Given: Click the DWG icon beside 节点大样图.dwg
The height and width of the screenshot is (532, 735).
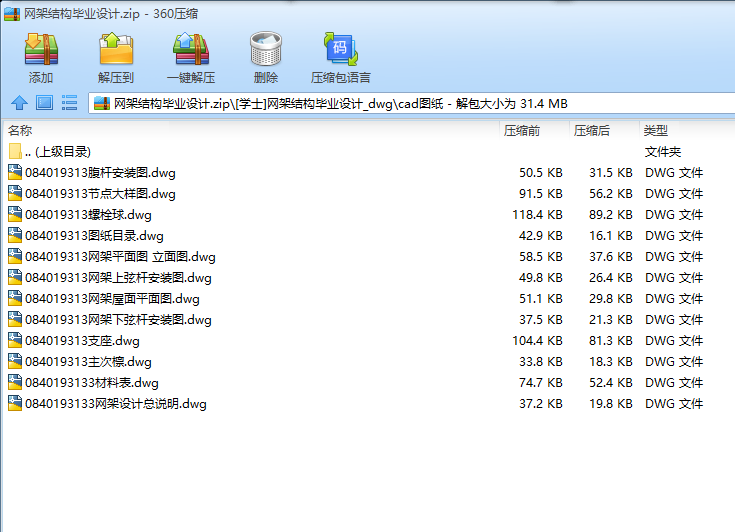Looking at the screenshot, I should pyautogui.click(x=15, y=194).
